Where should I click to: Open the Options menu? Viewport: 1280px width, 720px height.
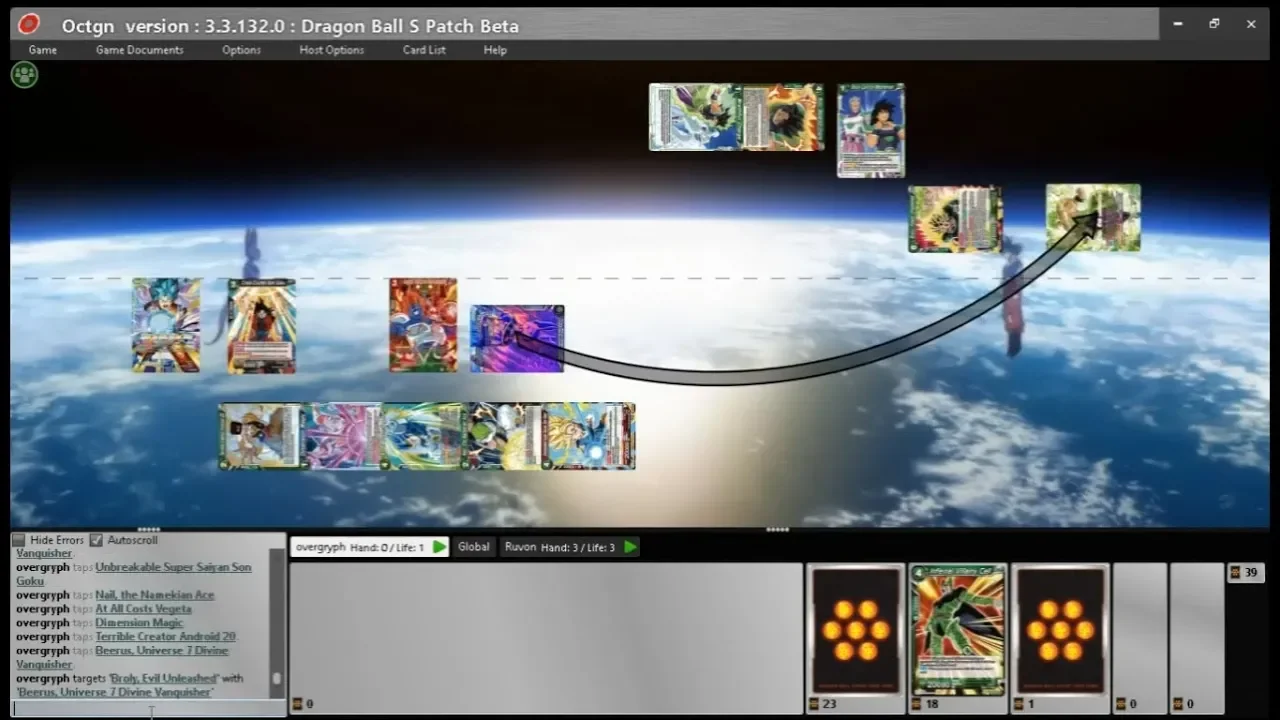click(241, 50)
